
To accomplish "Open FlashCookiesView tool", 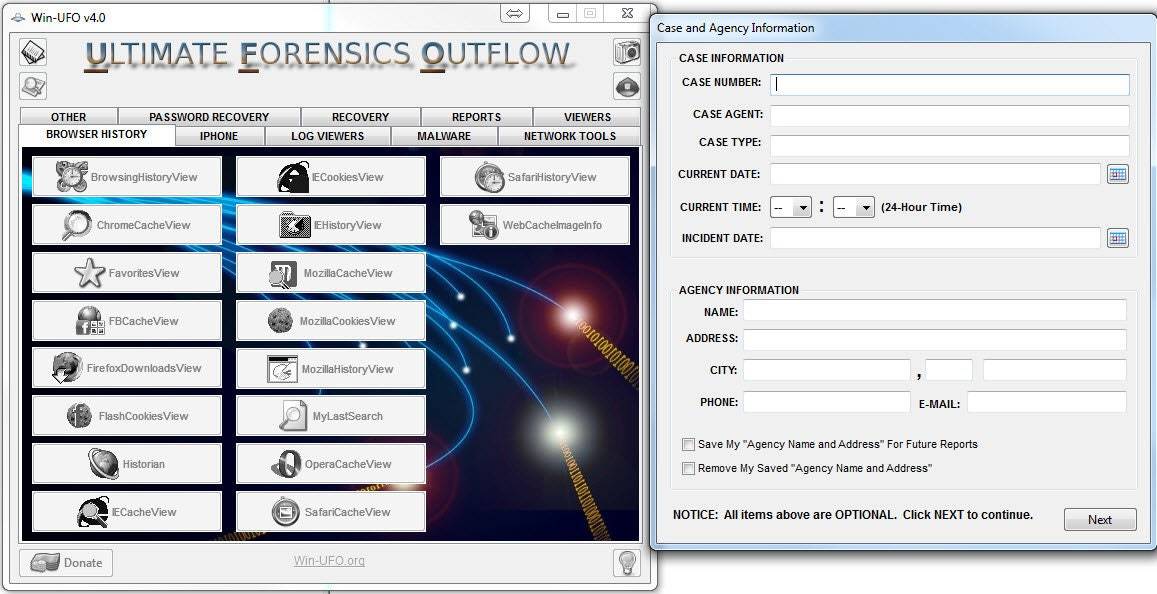I will 127,415.
